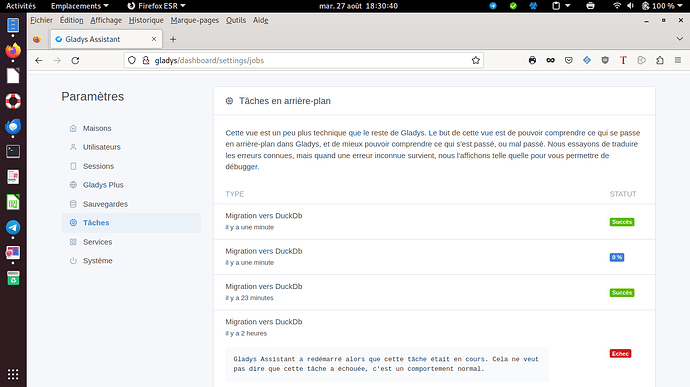Click the shield tracking protection icon

[x=132, y=60]
